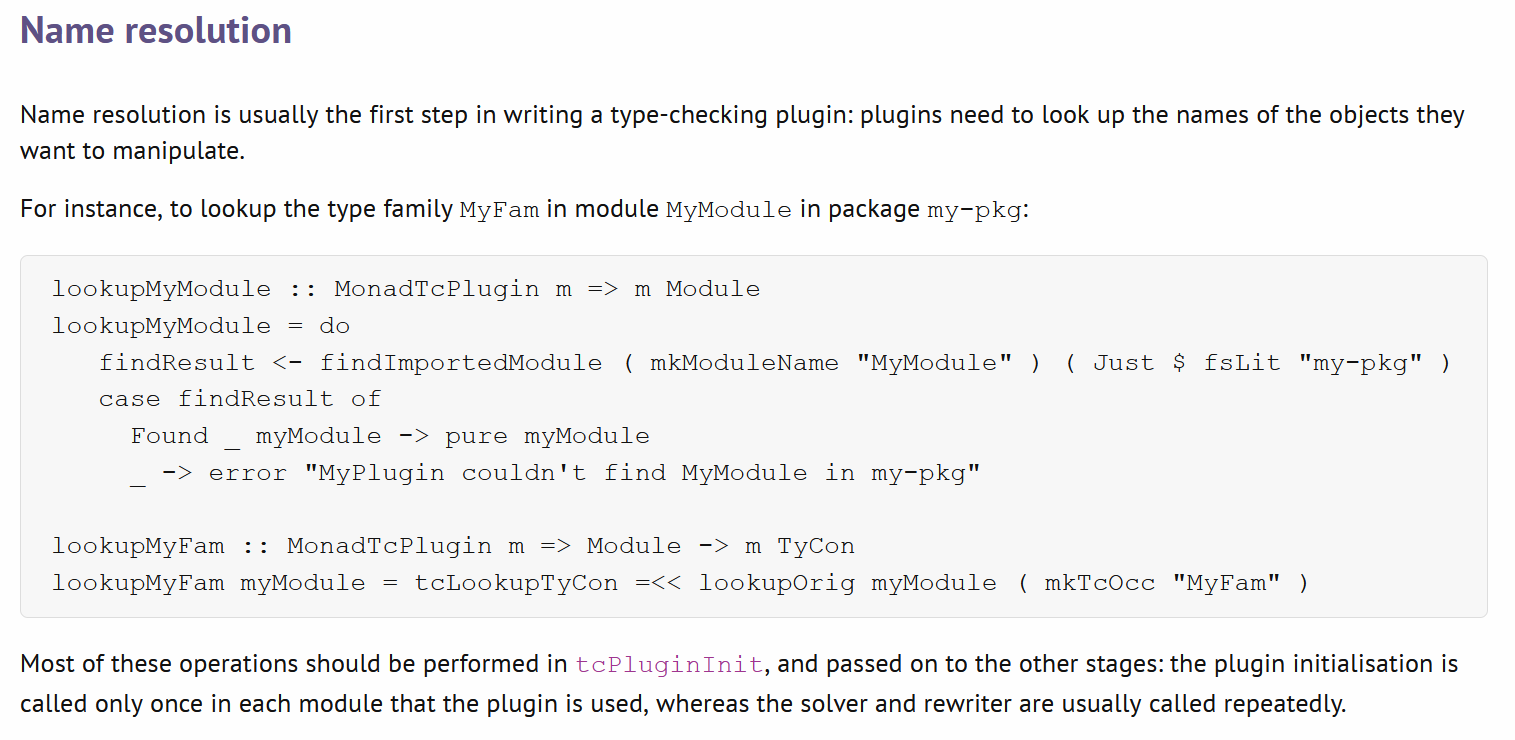Click inline code my-pkg in the intro sentence
Viewport: 1515px width, 740px height.
click(975, 211)
